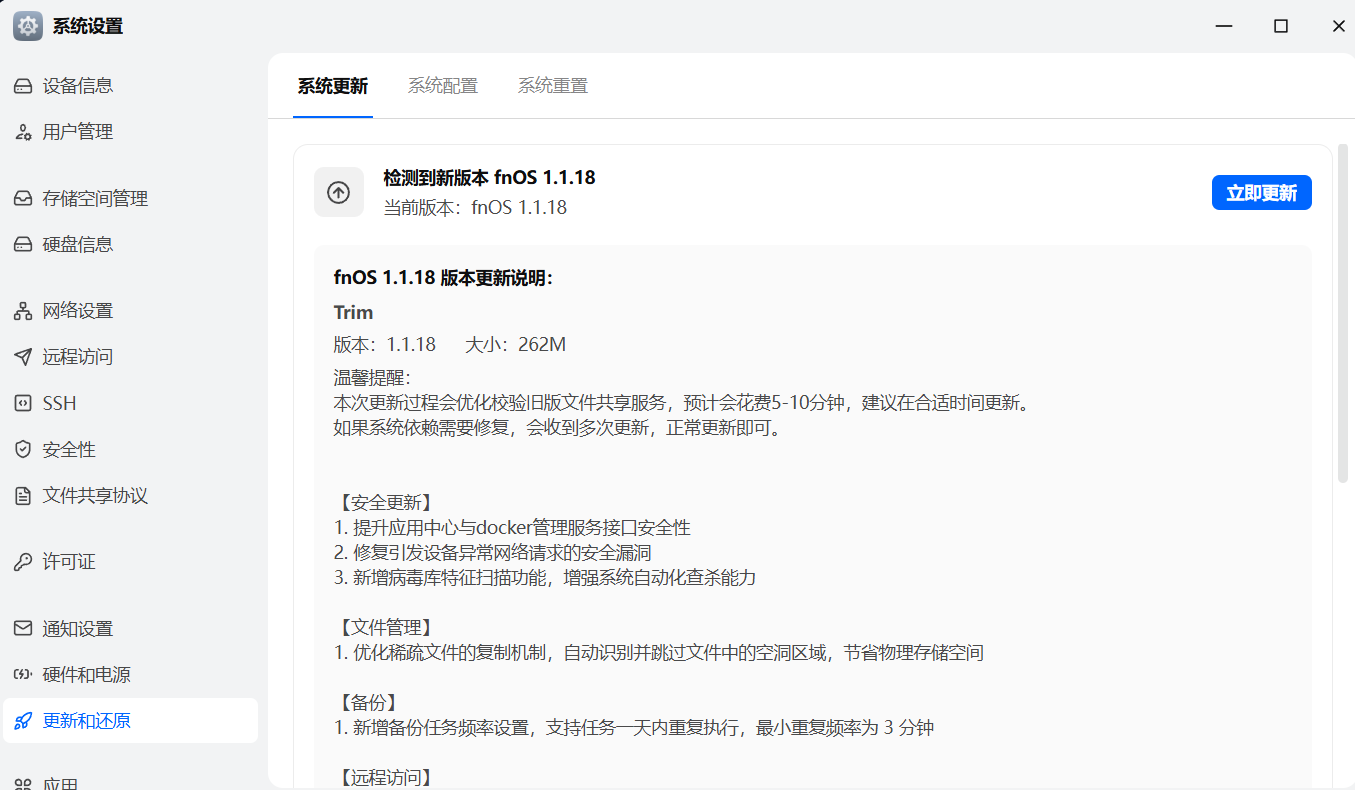
Task: Click the 硬件和电源 sidebar icon
Action: coord(23,674)
